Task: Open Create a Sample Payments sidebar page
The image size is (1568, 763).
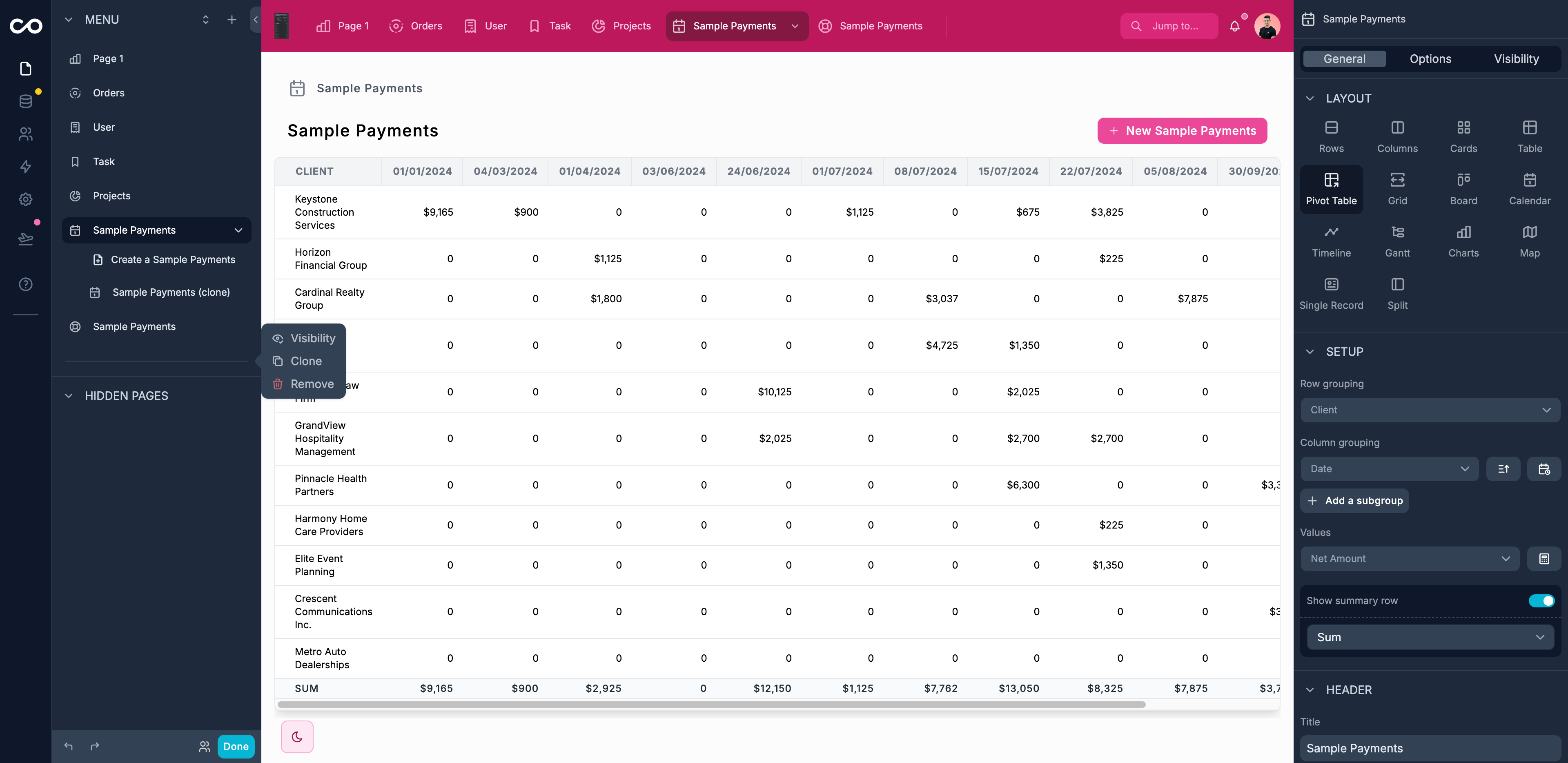Action: [164, 259]
